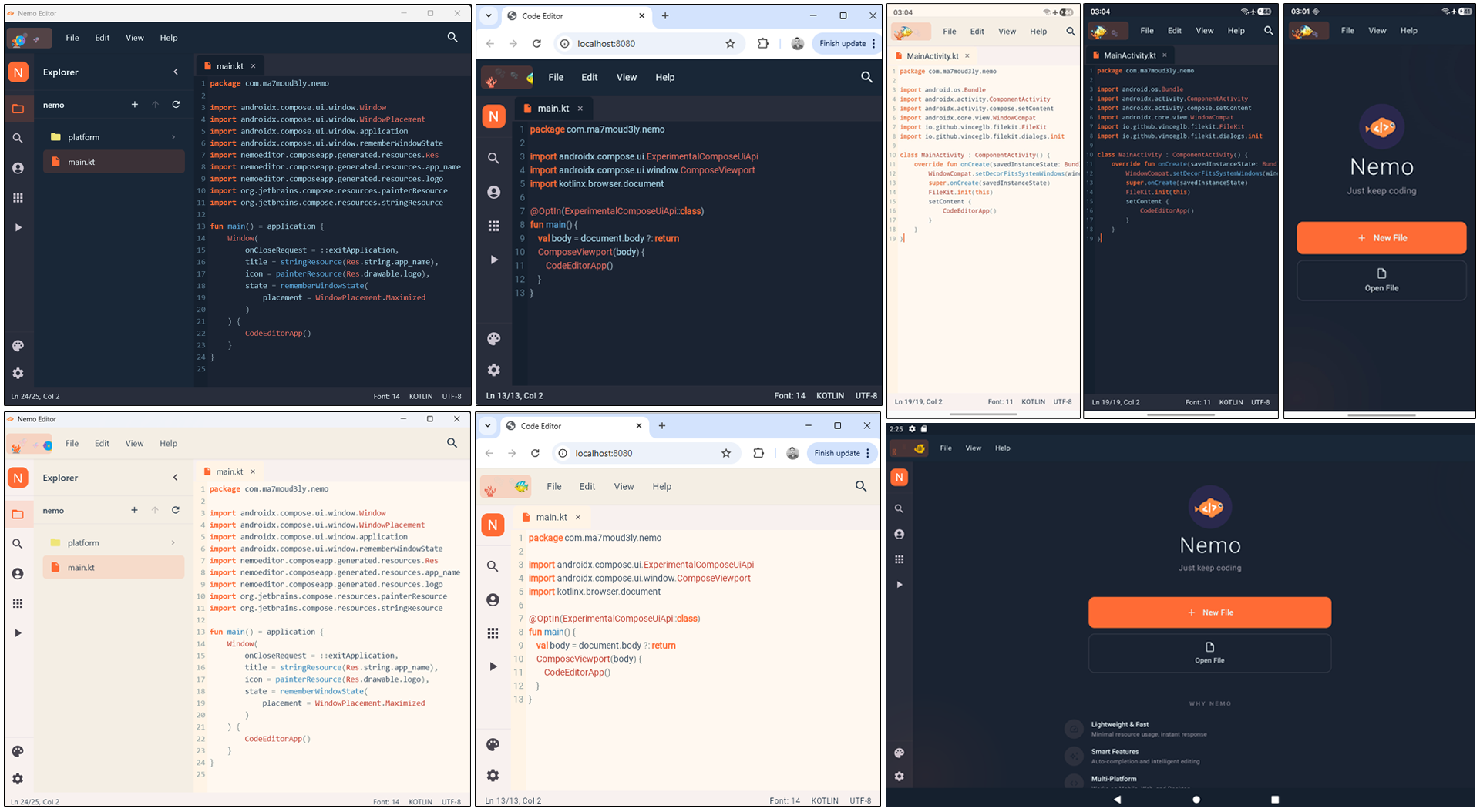This screenshot has height=812, width=1480.
Task: Click new file plus icon in dark desktop Explorer
Action: (x=135, y=104)
